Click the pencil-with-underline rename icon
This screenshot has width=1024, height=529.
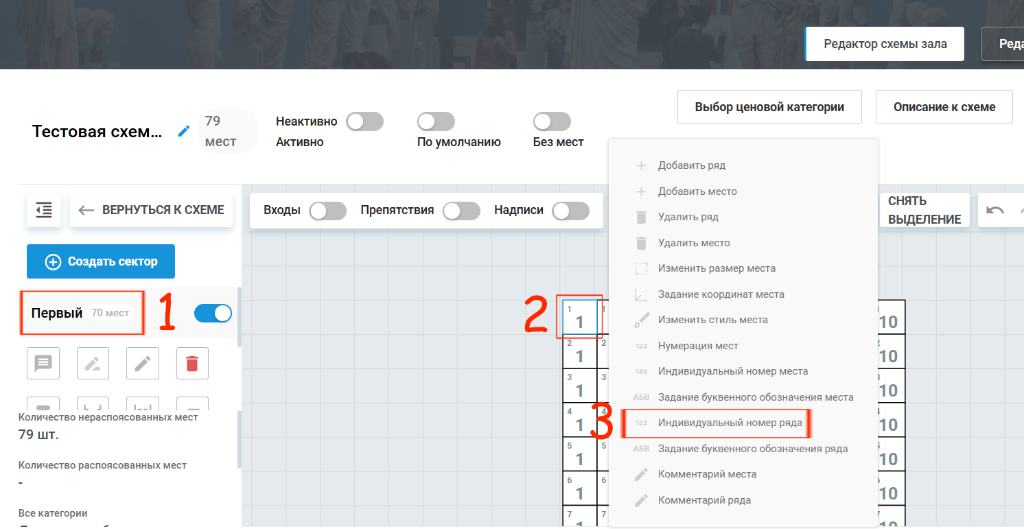[93, 363]
